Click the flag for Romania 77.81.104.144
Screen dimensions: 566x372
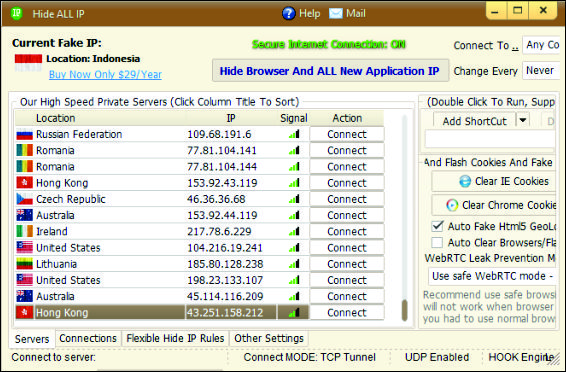[x=25, y=167]
